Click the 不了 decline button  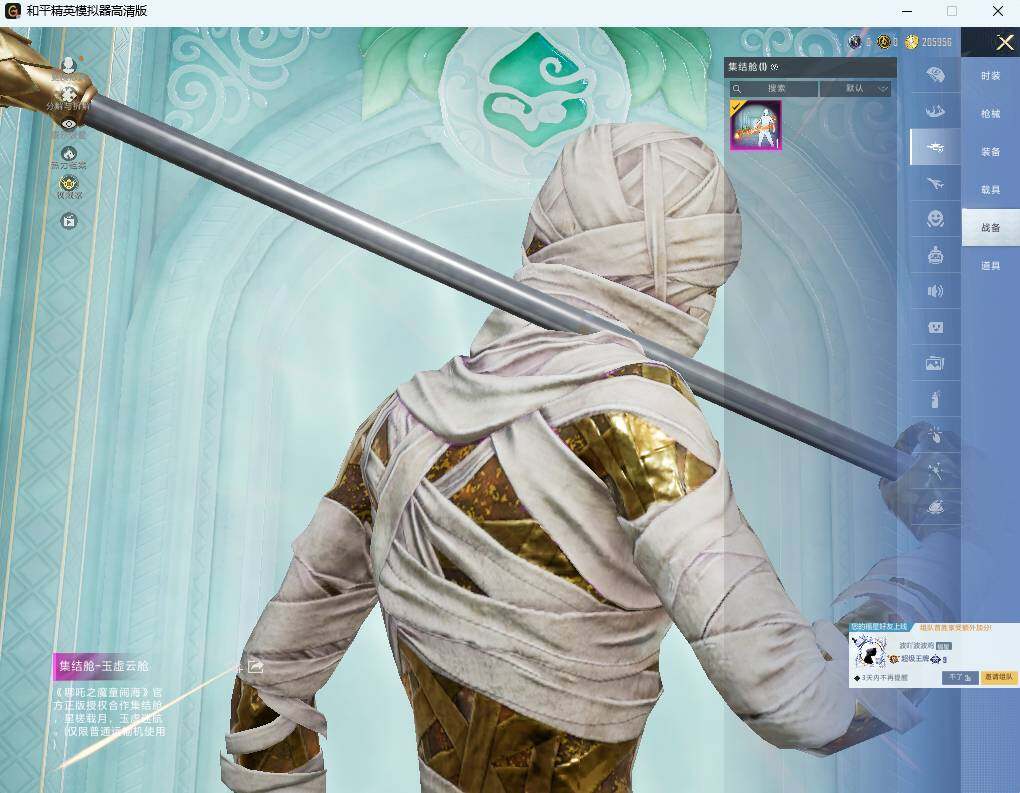(960, 677)
